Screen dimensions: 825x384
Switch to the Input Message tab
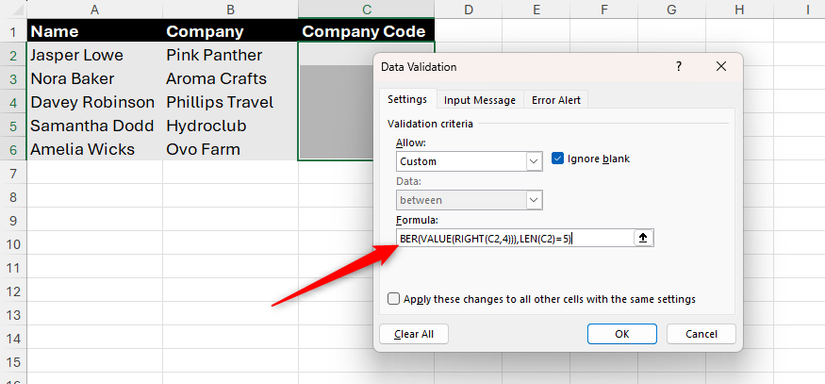coord(479,100)
